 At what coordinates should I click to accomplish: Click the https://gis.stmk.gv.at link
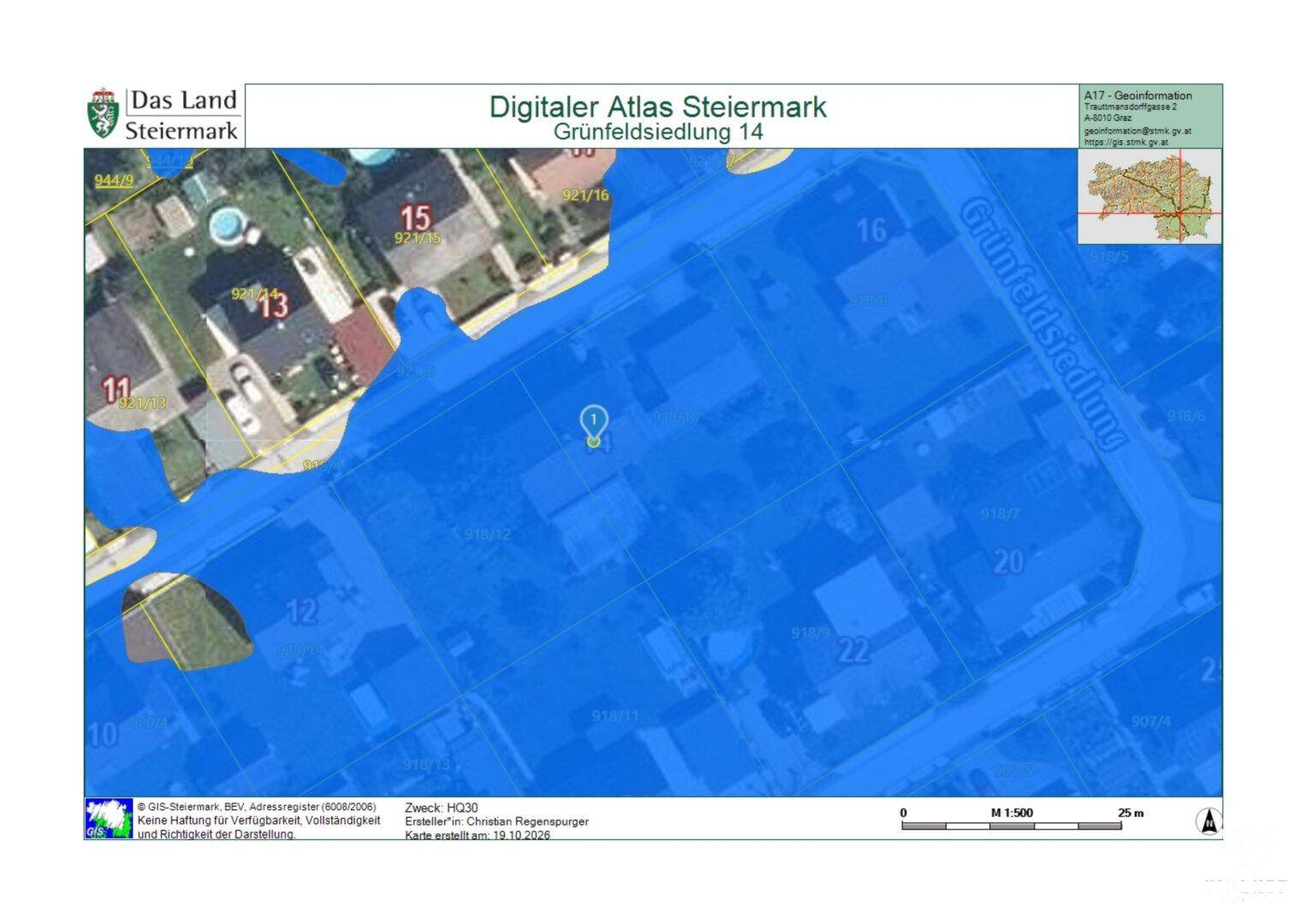(1126, 143)
